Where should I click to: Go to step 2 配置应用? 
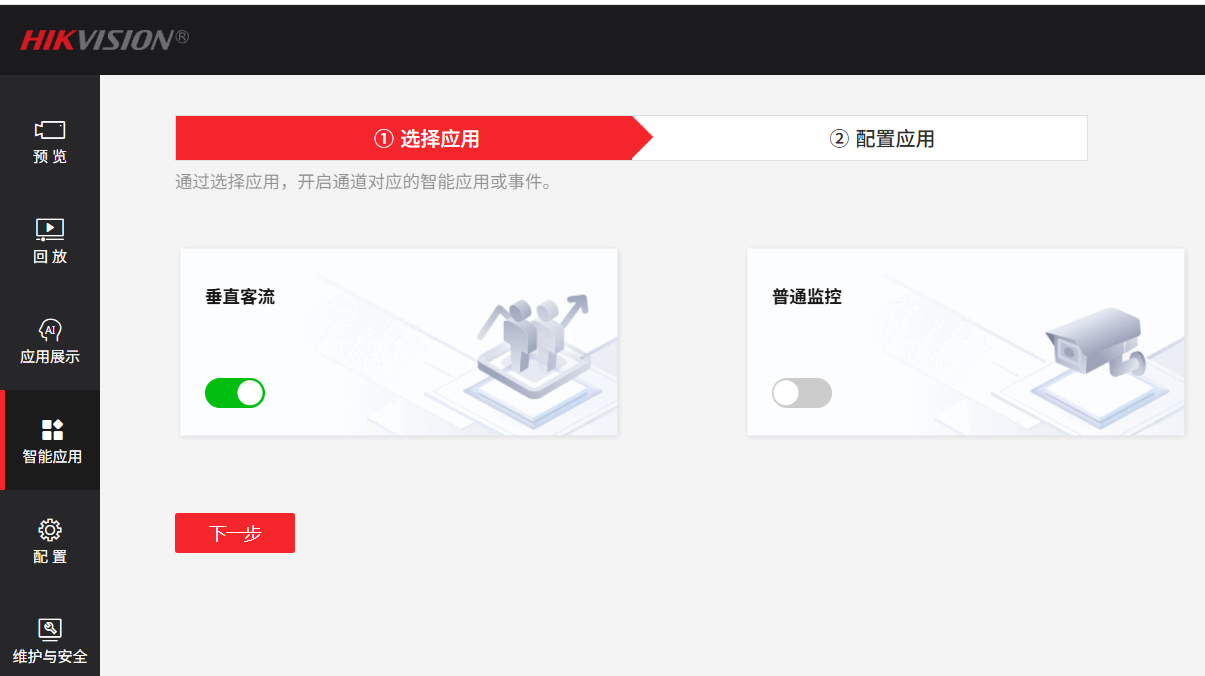pyautogui.click(x=882, y=138)
